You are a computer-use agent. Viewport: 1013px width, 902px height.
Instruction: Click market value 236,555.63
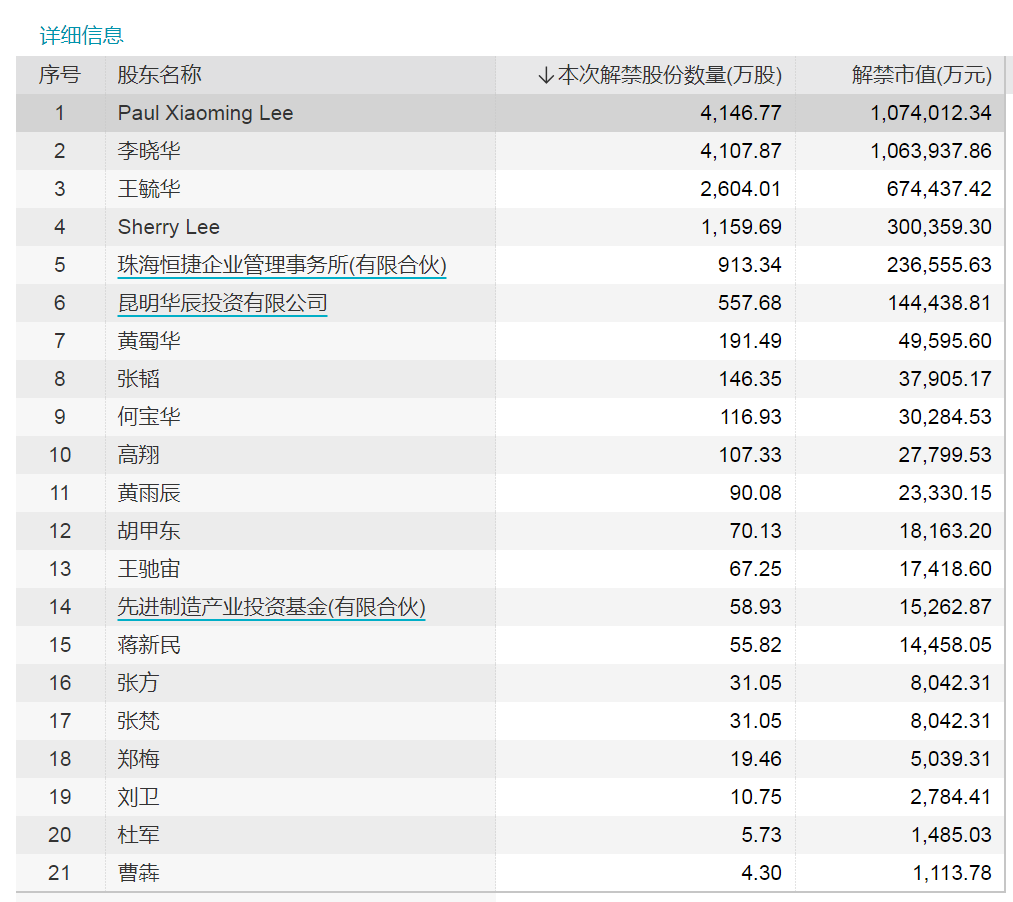click(939, 265)
